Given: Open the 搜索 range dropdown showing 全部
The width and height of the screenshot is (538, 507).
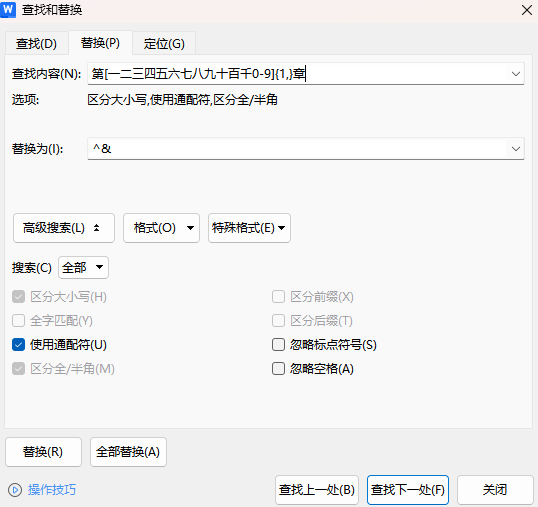Looking at the screenshot, I should 83,267.
